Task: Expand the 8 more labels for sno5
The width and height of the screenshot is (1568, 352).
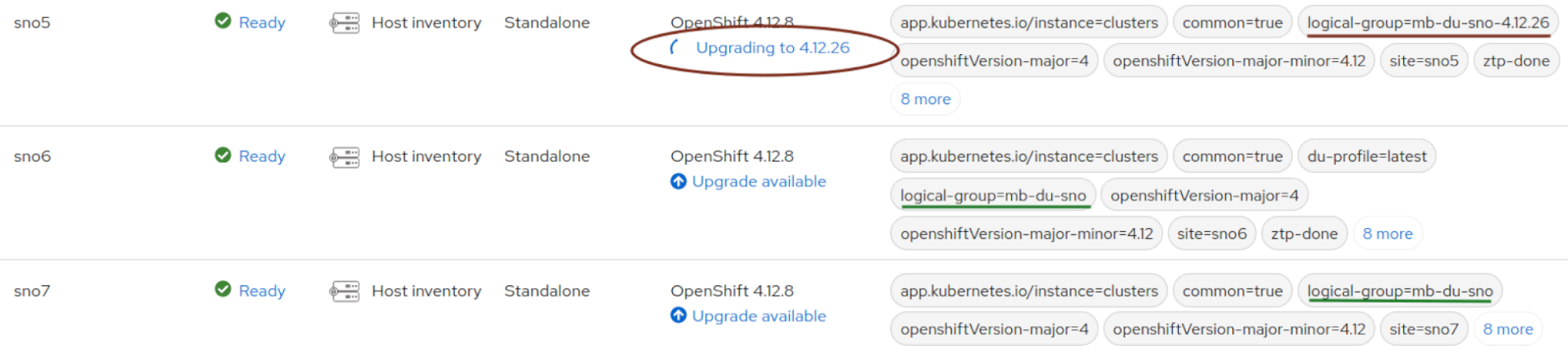Action: [925, 100]
